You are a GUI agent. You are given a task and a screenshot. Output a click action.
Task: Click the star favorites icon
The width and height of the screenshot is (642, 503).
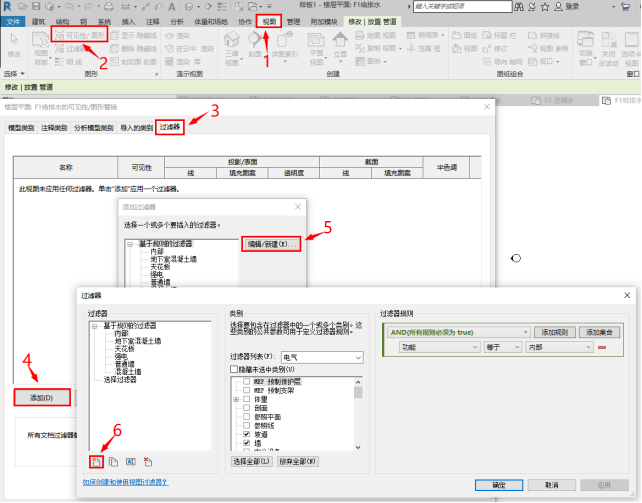pyautogui.click(x=545, y=7)
